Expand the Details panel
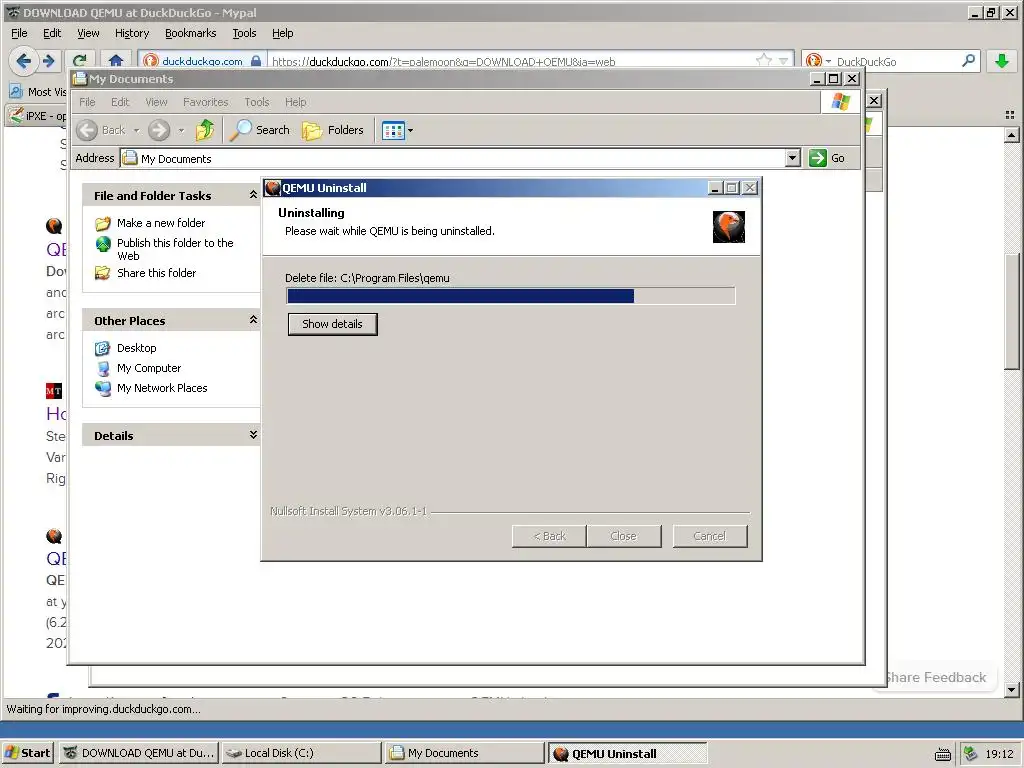Viewport: 1024px width, 768px height. pos(253,435)
